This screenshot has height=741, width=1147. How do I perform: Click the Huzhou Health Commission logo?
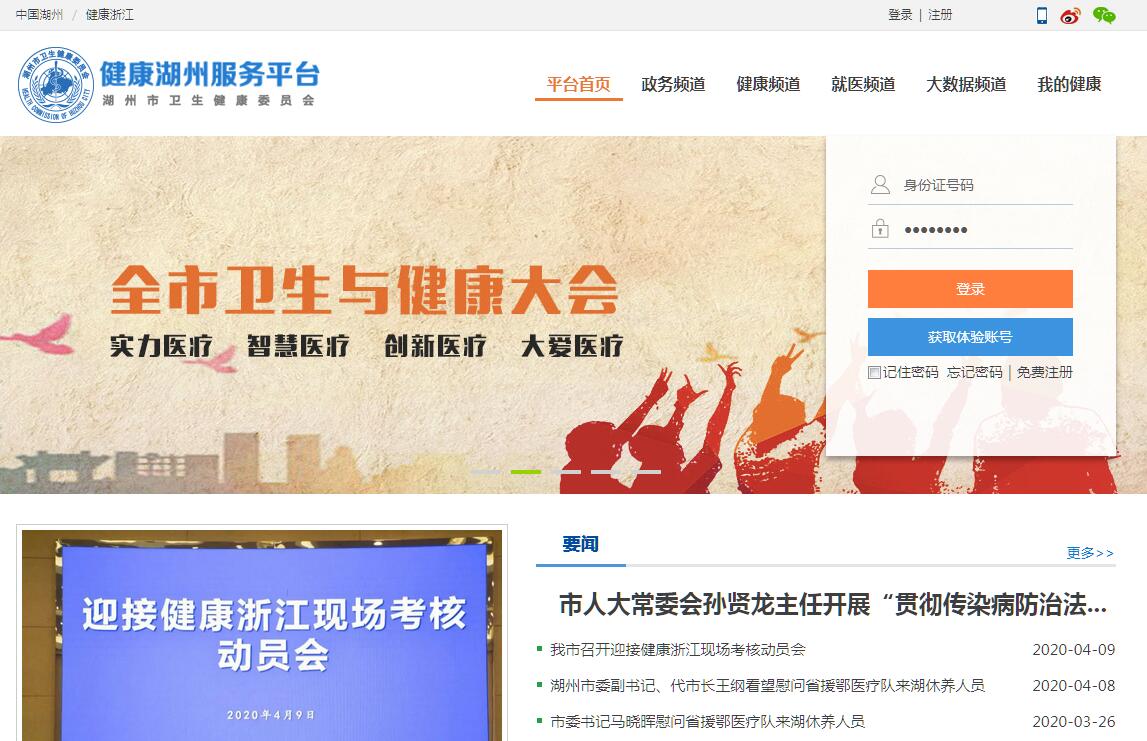click(56, 84)
